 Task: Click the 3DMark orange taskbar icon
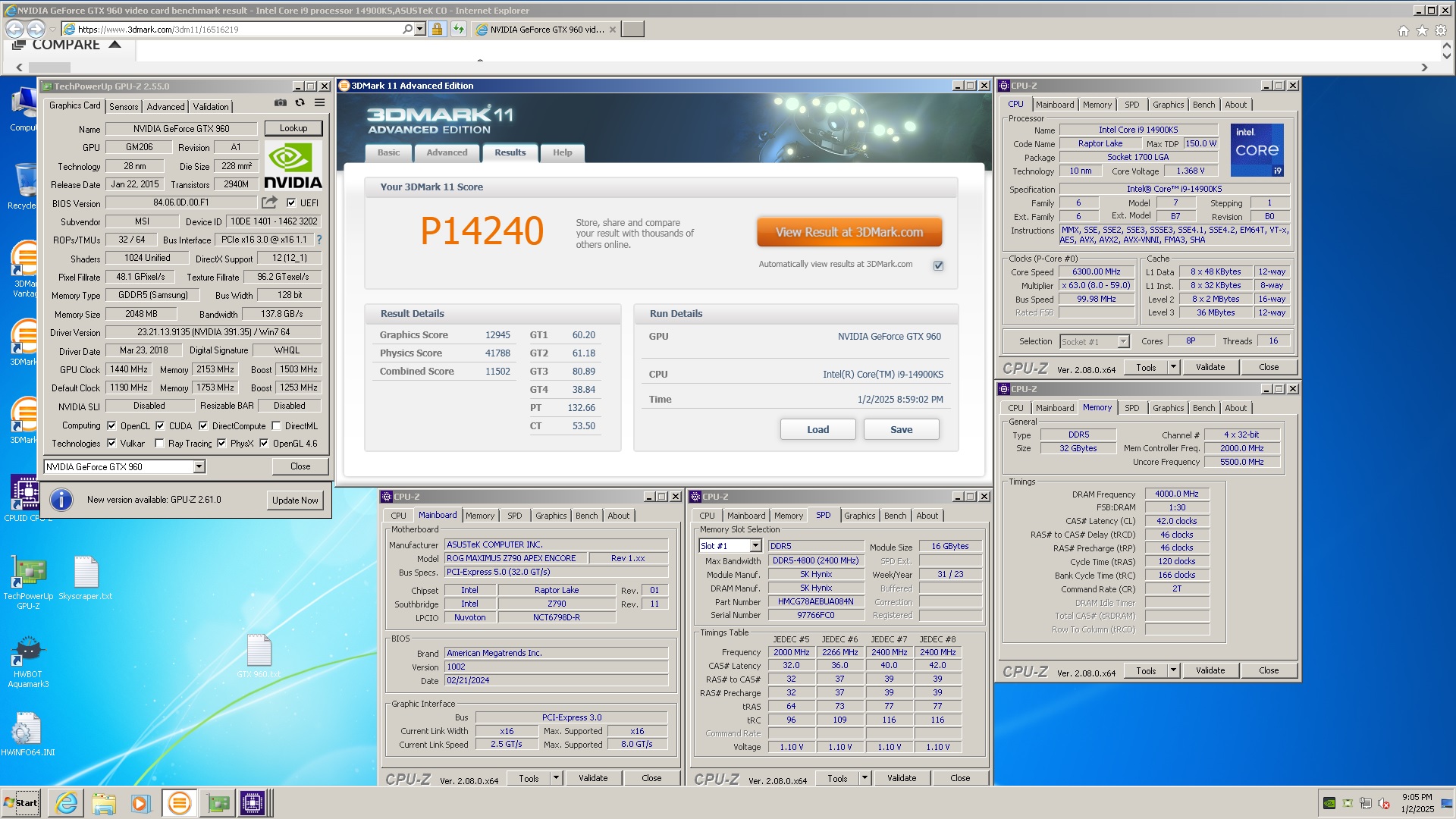tap(179, 803)
